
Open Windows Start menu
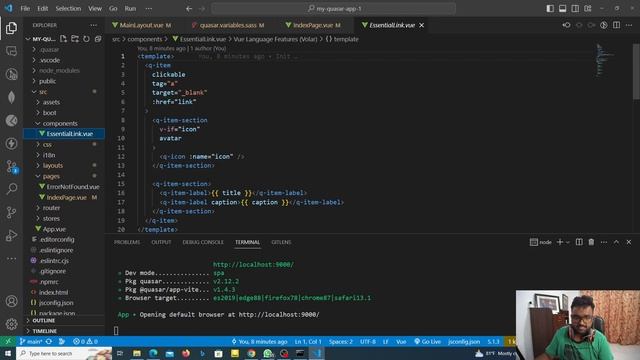(8, 353)
